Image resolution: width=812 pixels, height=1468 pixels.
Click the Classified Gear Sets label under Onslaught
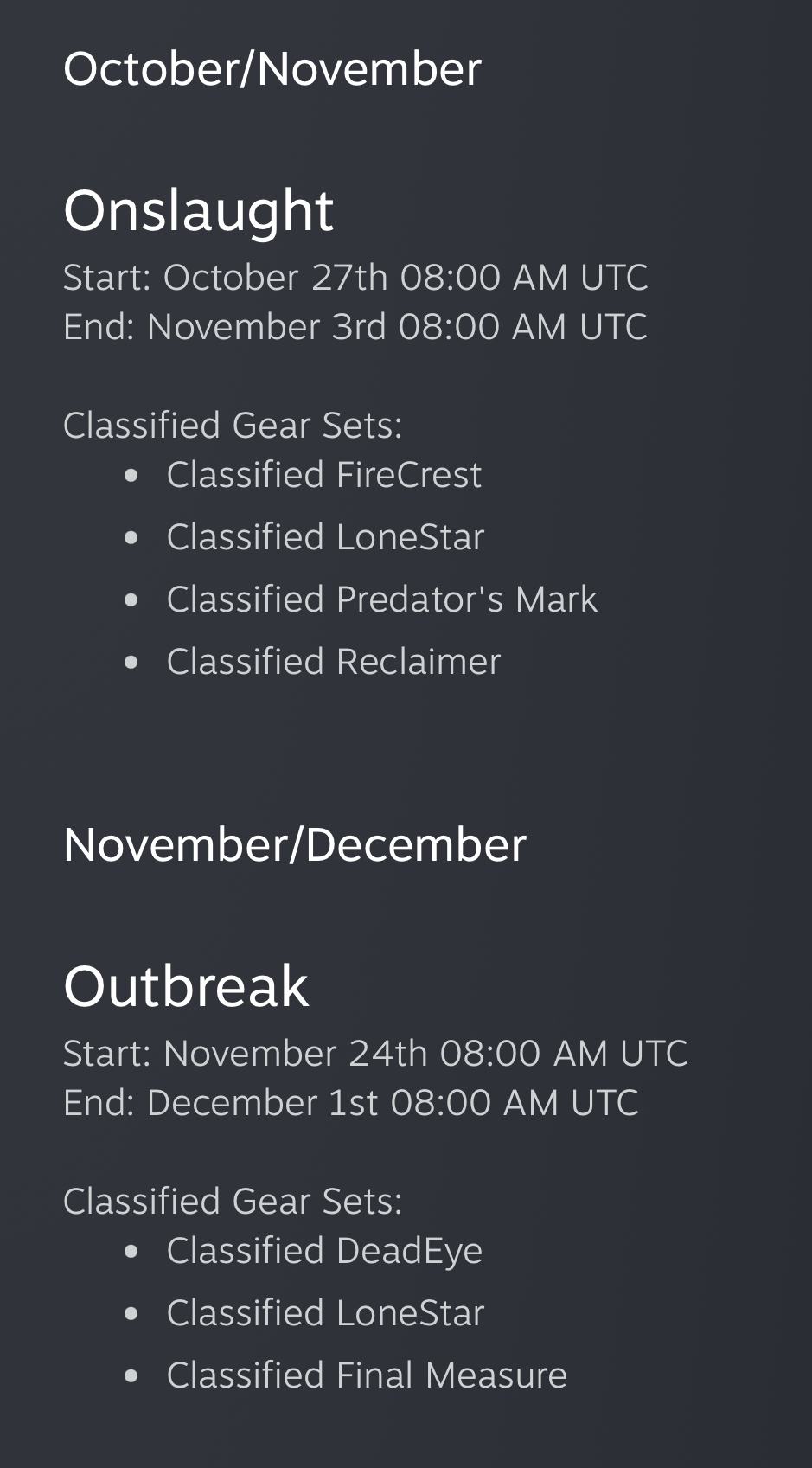[233, 426]
